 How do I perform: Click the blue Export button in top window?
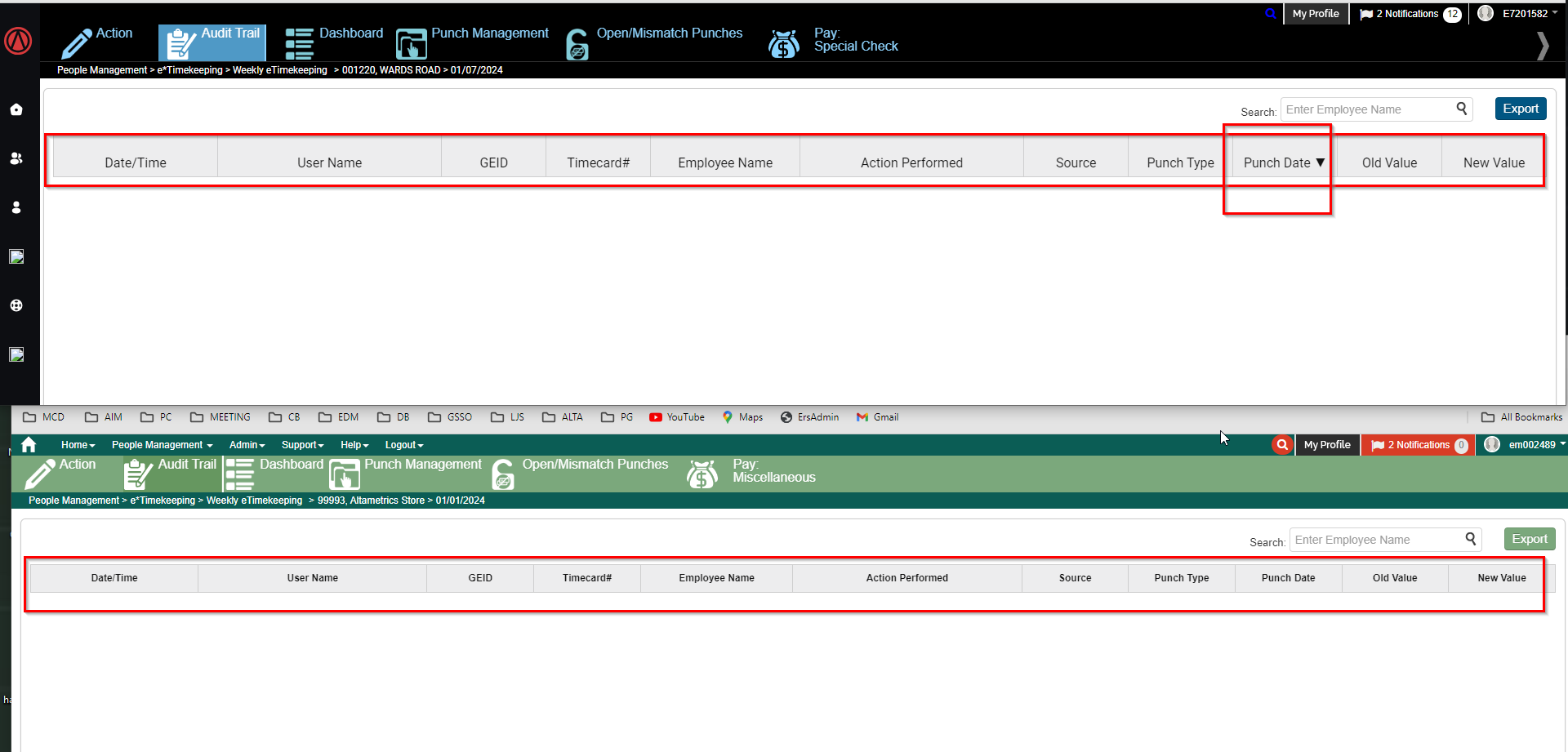coord(1521,109)
